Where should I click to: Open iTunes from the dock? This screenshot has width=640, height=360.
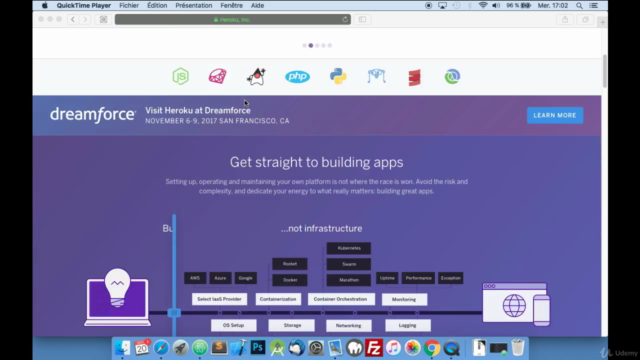click(x=393, y=348)
